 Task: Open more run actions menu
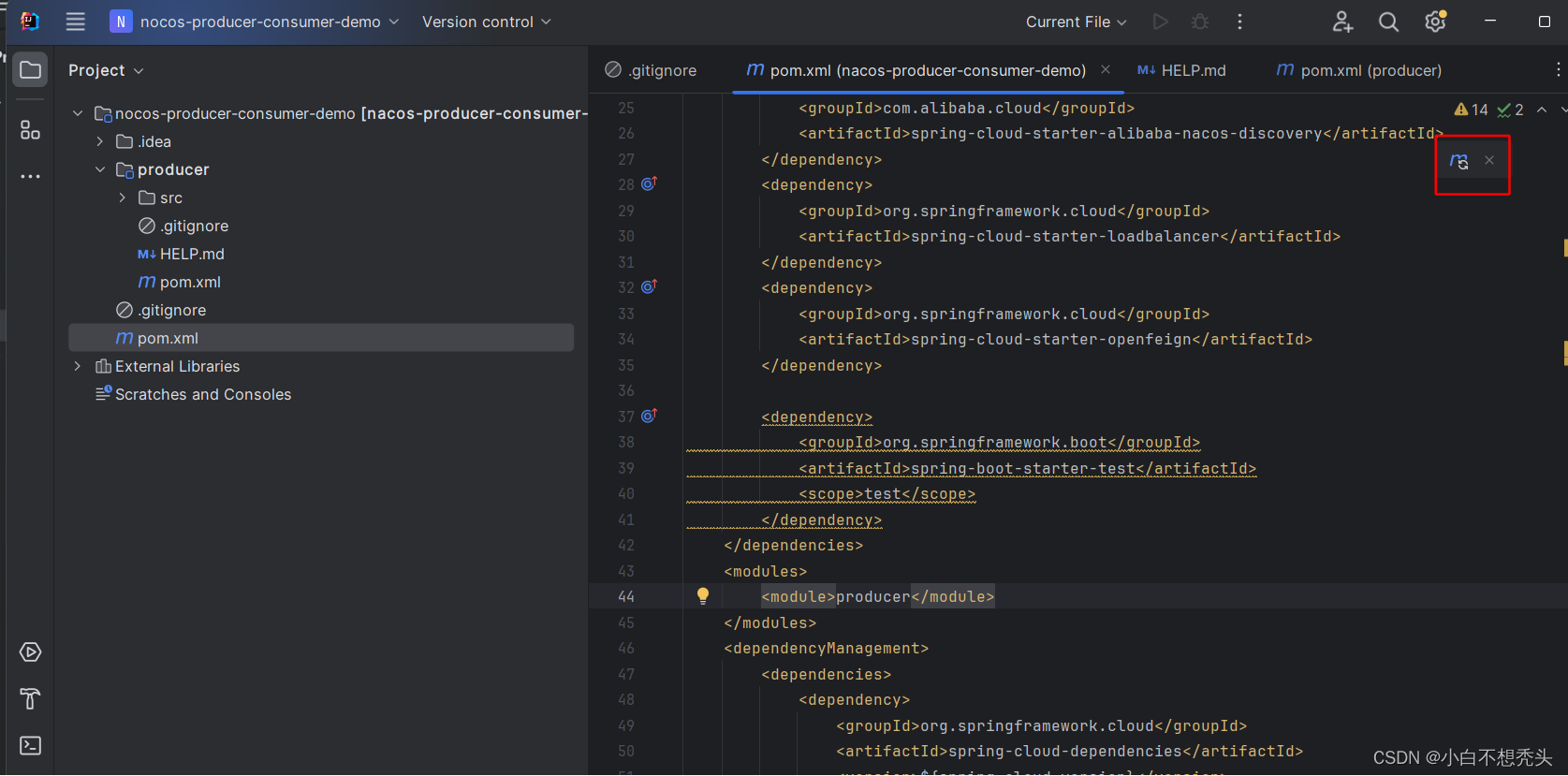tap(1239, 22)
